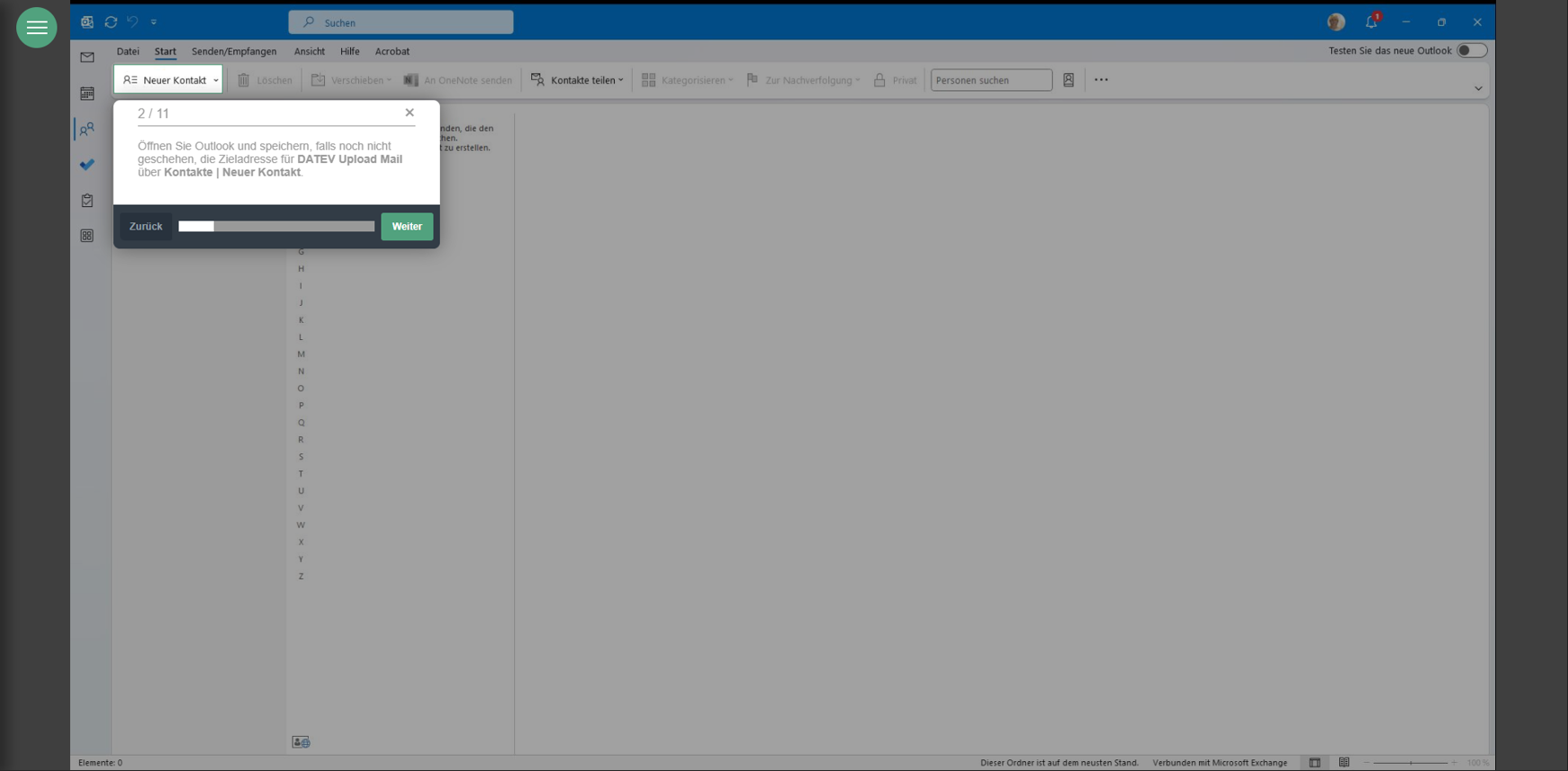Image resolution: width=1568 pixels, height=771 pixels.
Task: Open the Mail view in sidebar
Action: 87,58
